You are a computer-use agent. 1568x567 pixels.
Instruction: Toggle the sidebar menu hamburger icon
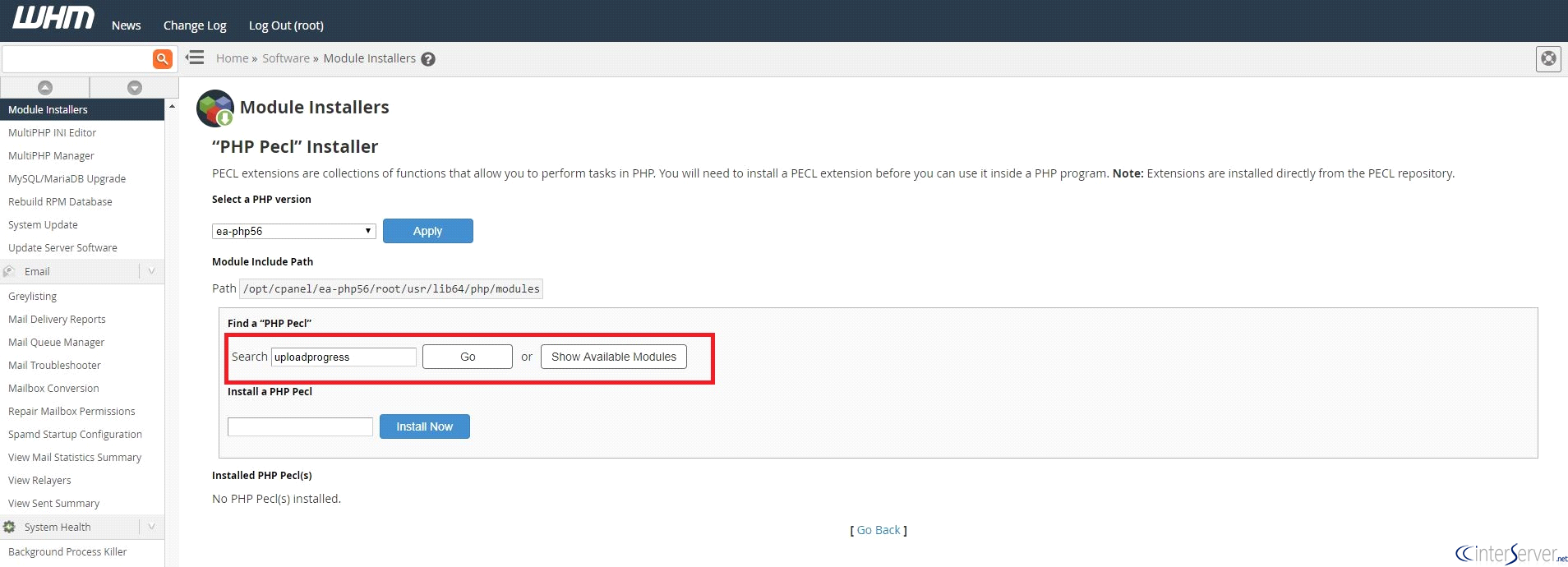(195, 58)
